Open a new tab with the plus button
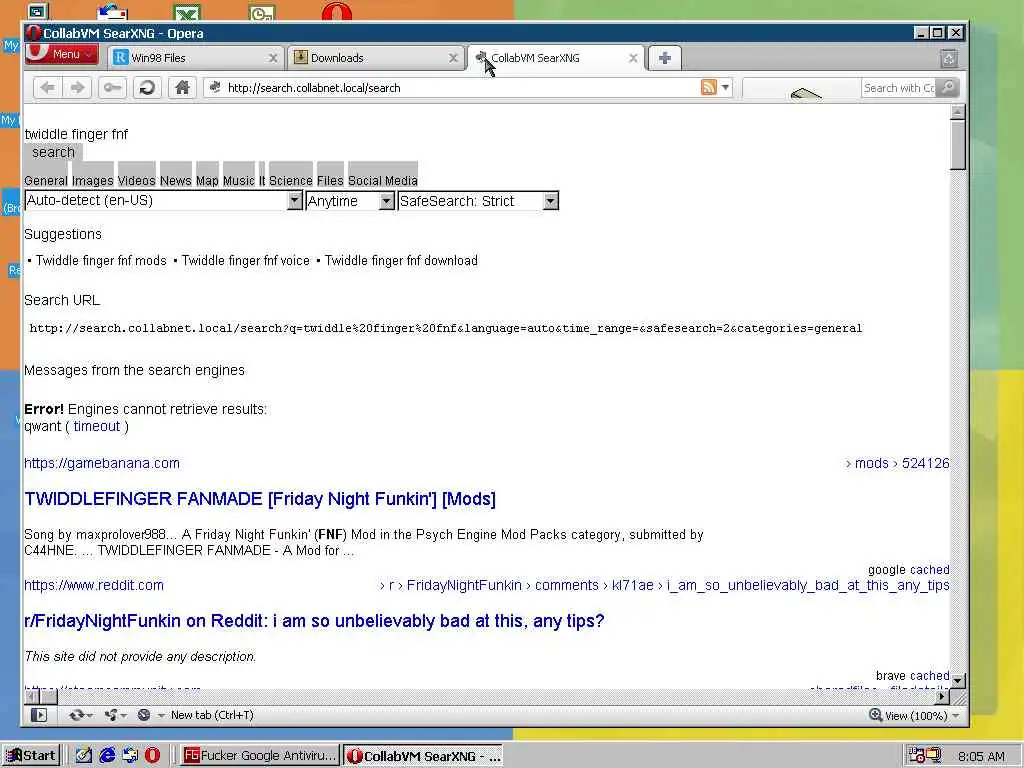The image size is (1024, 768). click(x=665, y=58)
